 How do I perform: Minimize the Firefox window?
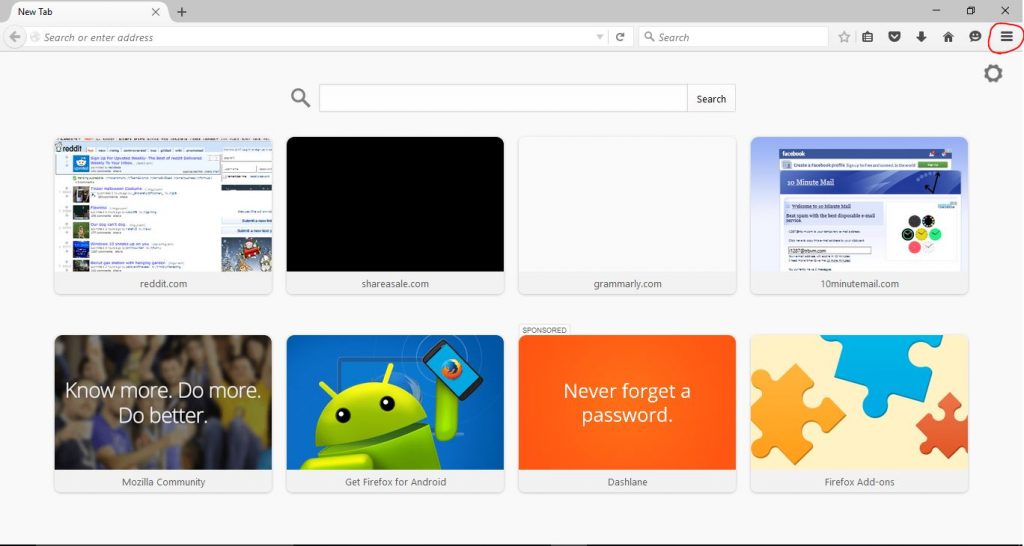pyautogui.click(x=936, y=10)
